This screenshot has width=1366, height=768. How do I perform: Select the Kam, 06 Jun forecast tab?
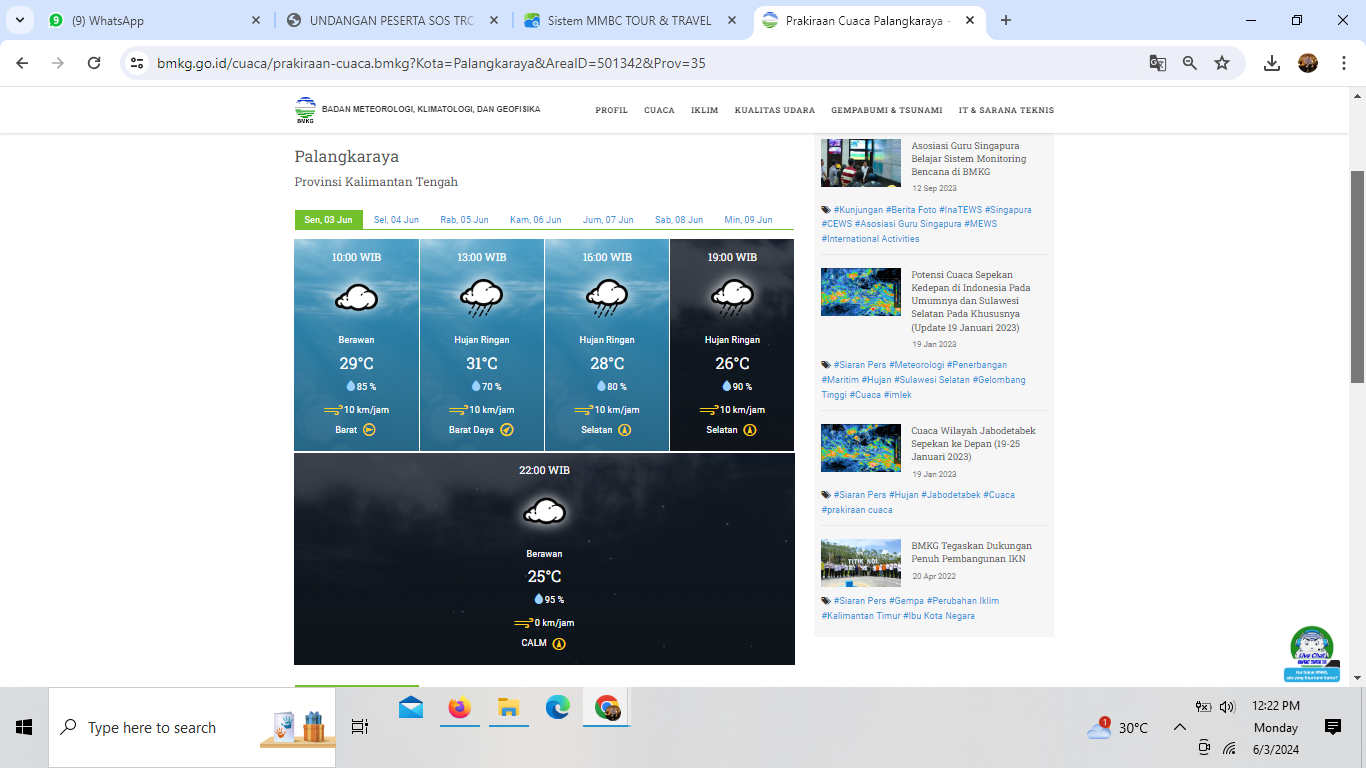point(535,220)
